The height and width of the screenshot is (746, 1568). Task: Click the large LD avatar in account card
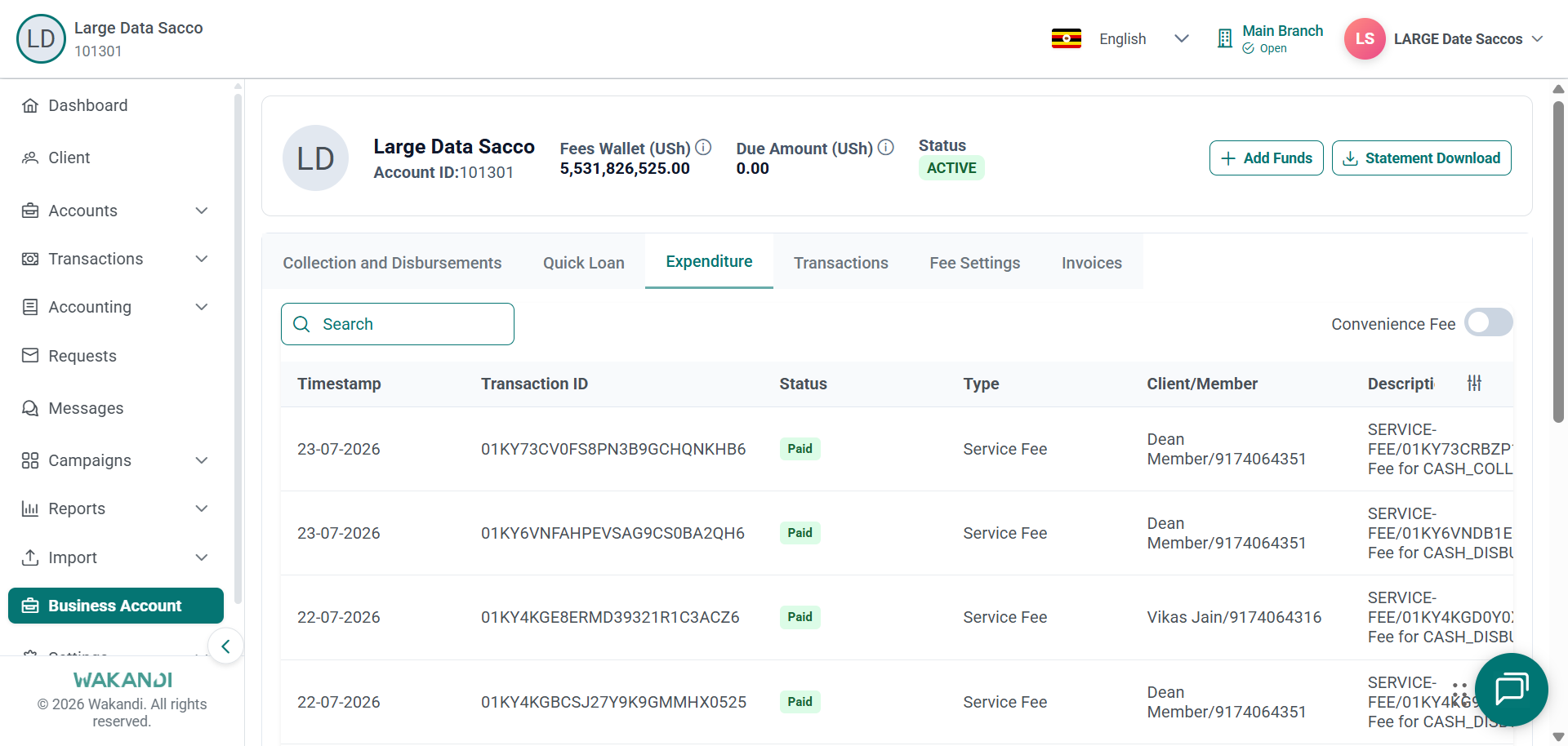[x=315, y=158]
